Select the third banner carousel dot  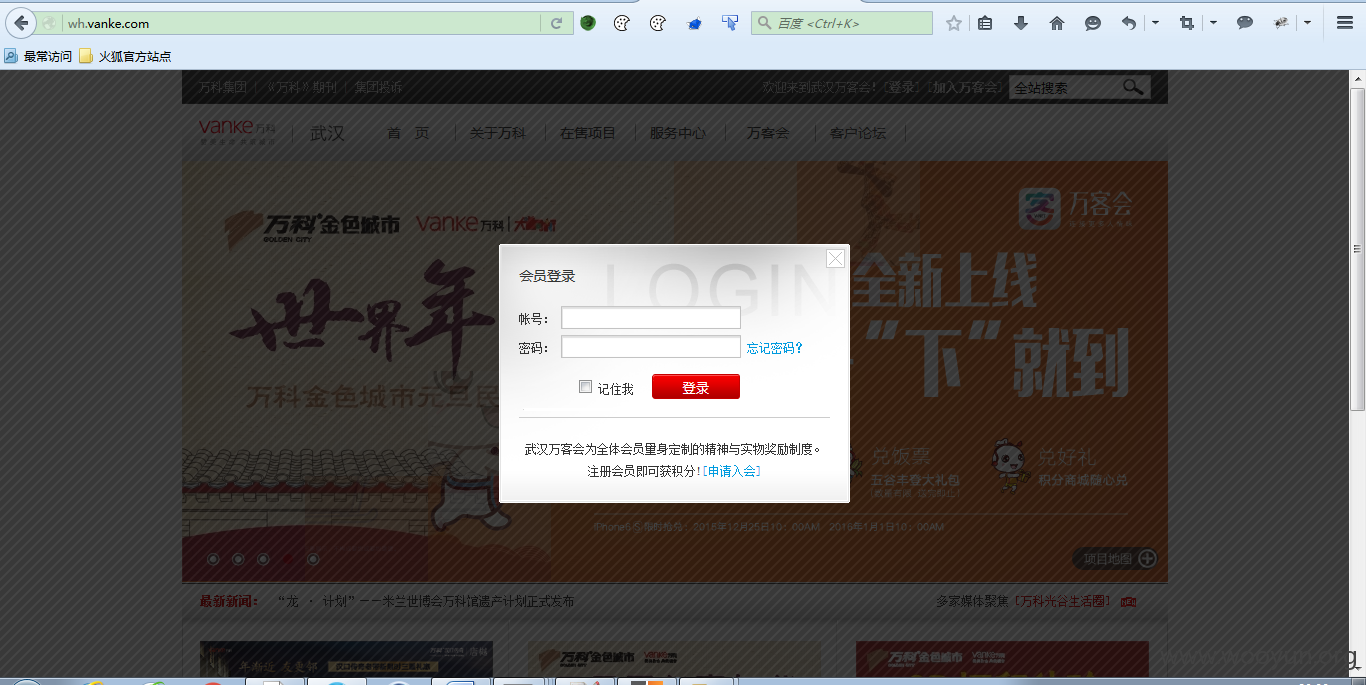pyautogui.click(x=263, y=559)
